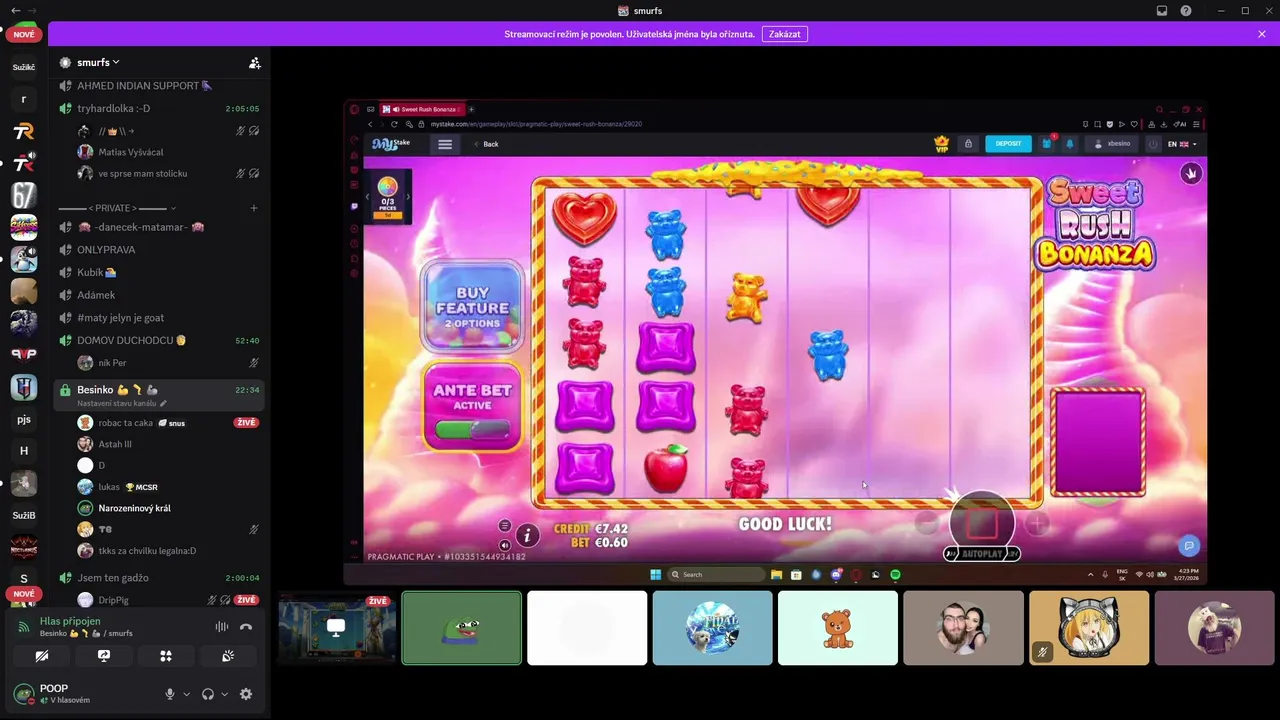Deafen with headphones icon
The width and height of the screenshot is (1280, 720).
tap(208, 694)
